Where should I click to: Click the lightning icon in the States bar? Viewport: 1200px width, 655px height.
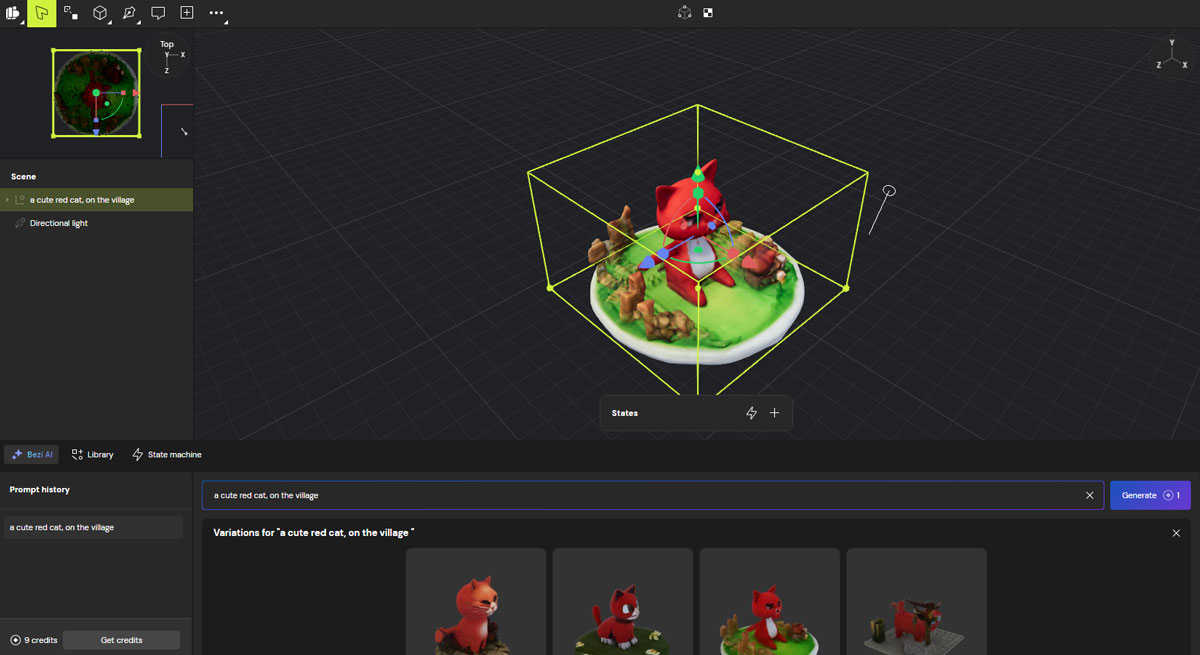pos(751,412)
